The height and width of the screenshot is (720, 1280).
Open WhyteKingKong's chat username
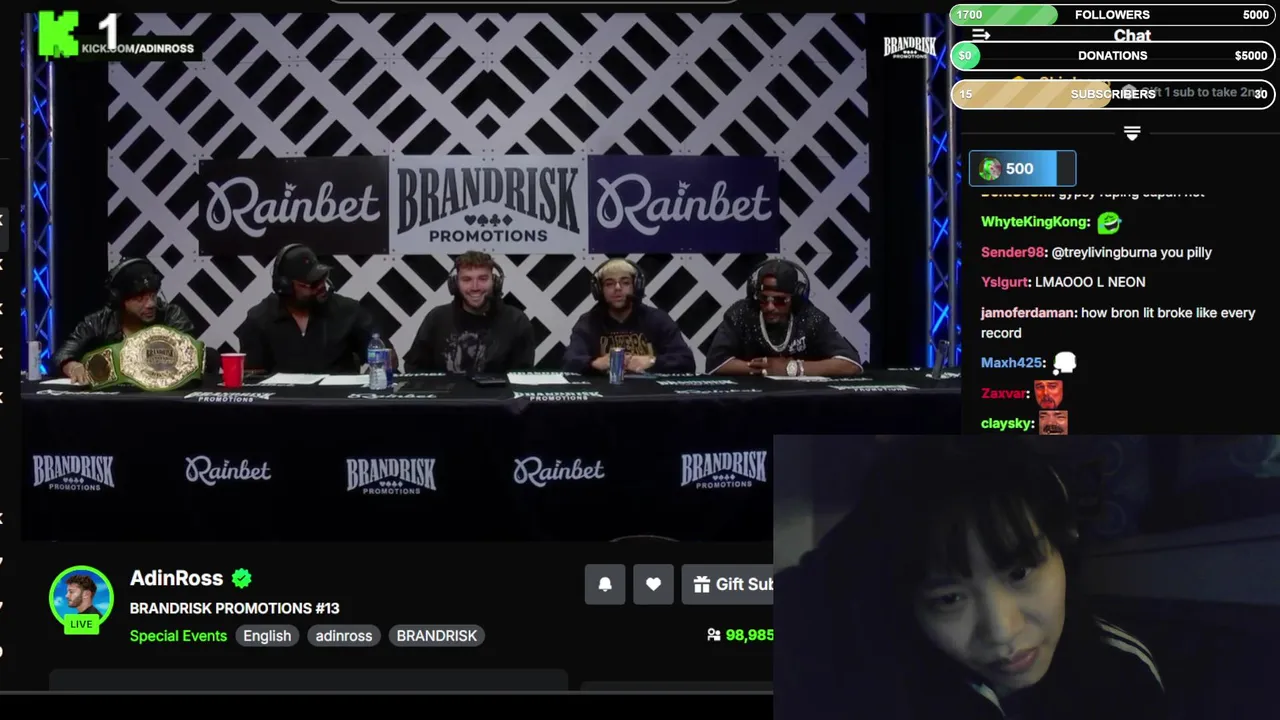[1035, 222]
